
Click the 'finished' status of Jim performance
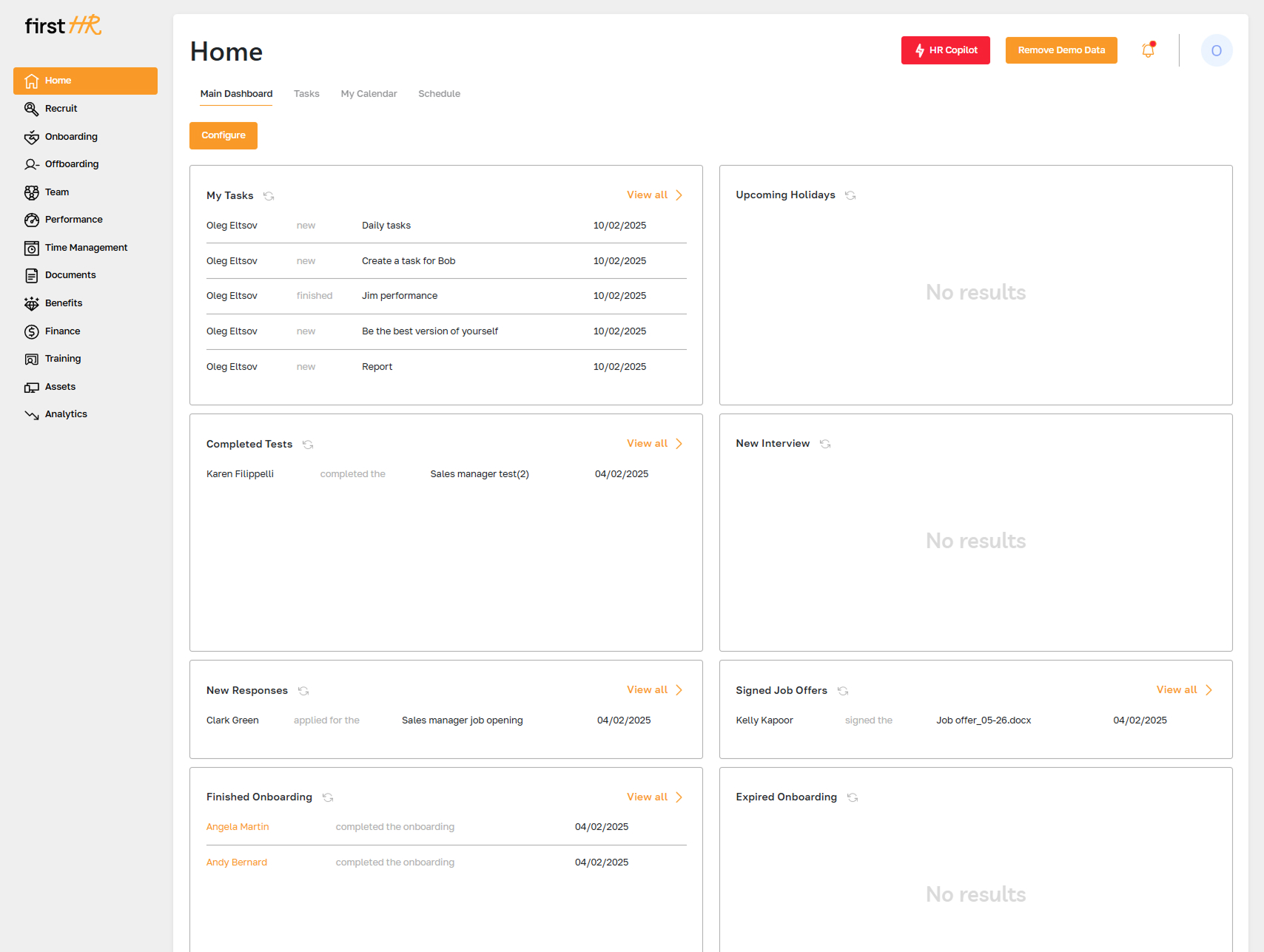(x=315, y=296)
